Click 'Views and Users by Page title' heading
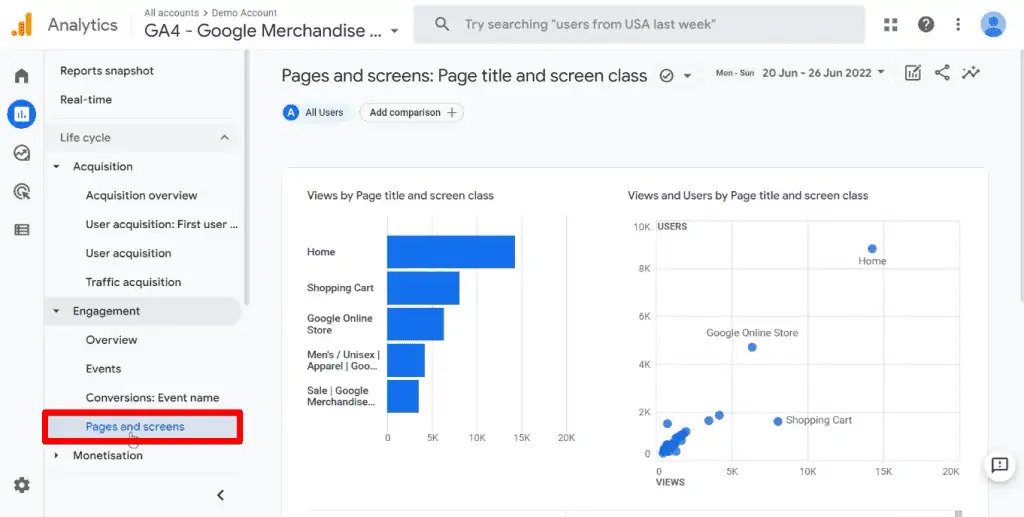 pos(748,195)
